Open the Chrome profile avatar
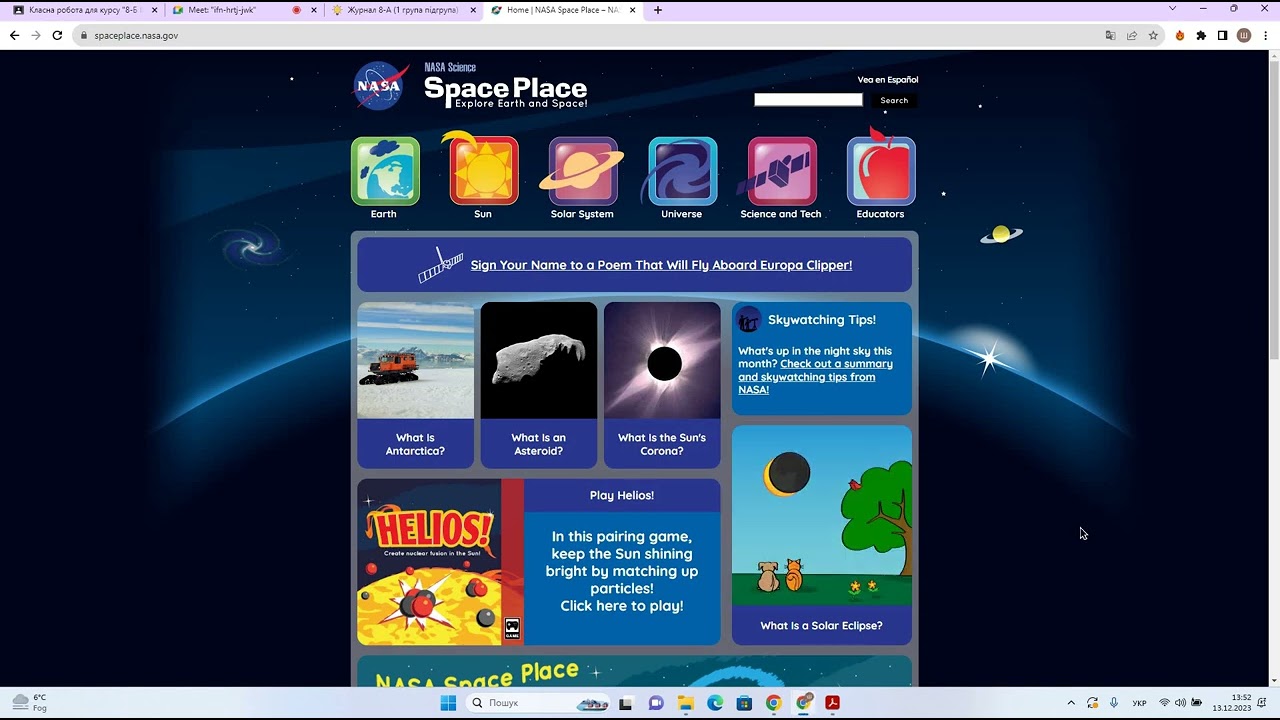This screenshot has width=1280, height=720. [1244, 35]
